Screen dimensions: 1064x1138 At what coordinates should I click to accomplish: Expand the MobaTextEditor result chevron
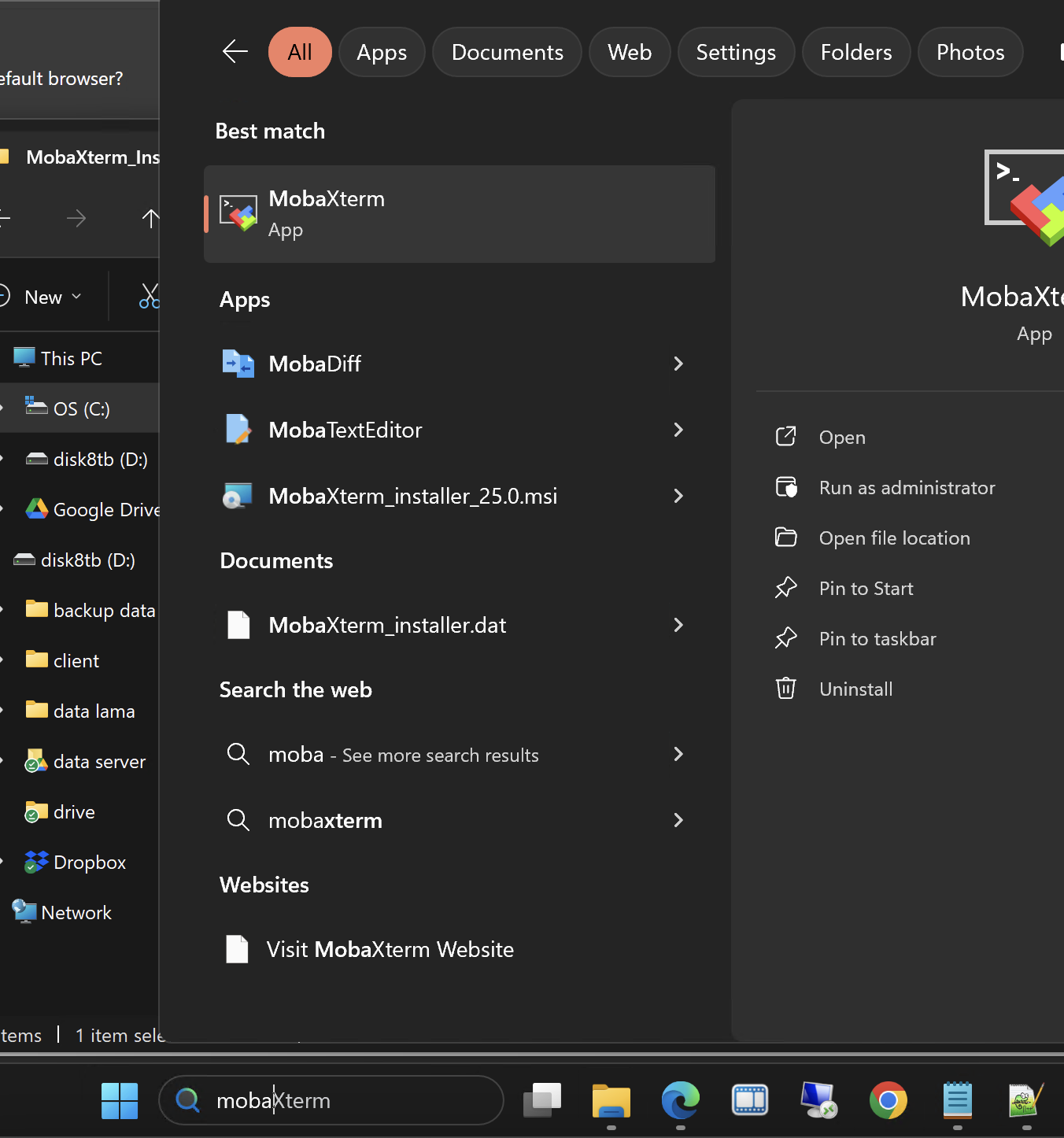coord(678,430)
